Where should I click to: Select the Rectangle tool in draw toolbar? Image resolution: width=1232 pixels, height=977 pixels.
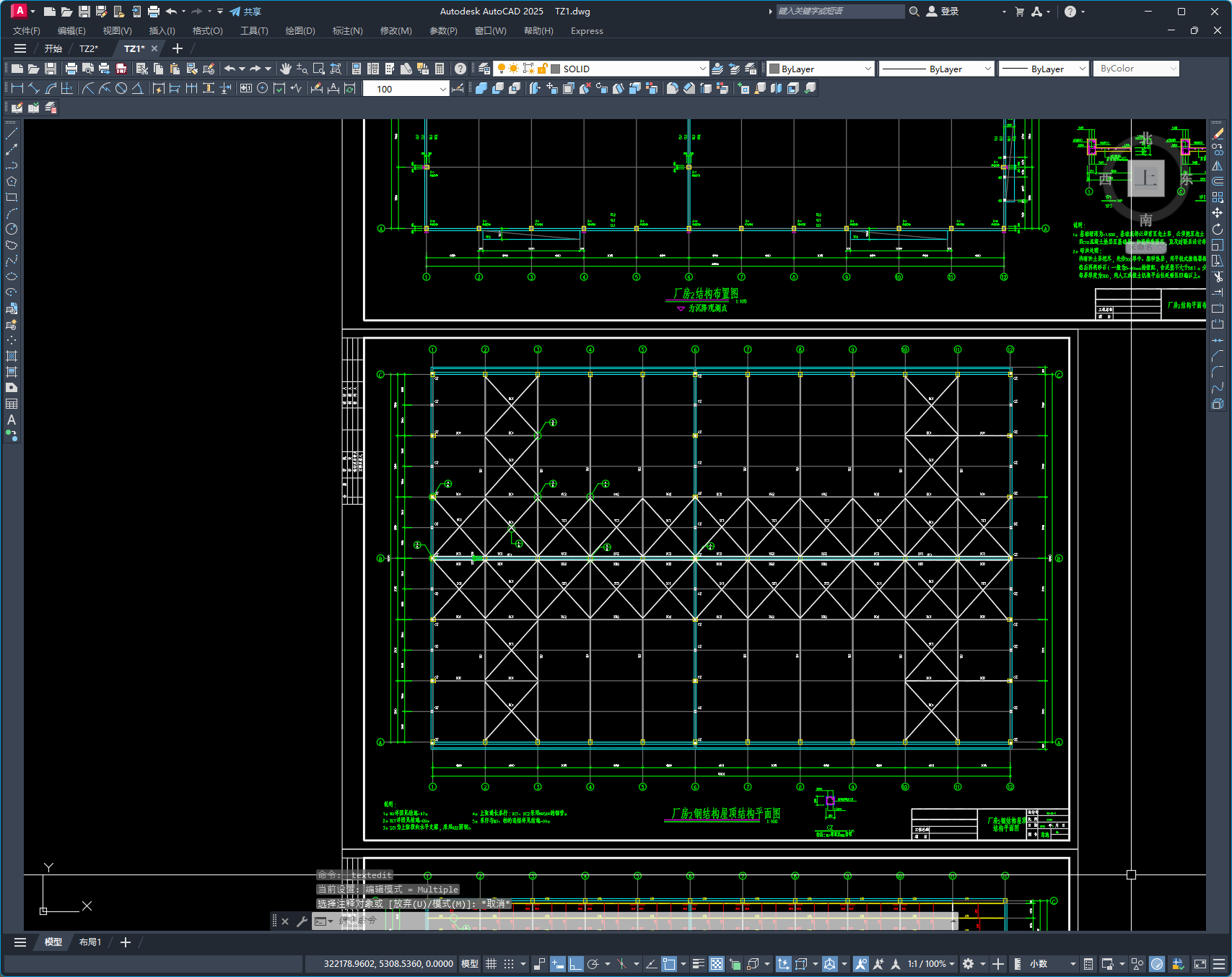pos(12,197)
